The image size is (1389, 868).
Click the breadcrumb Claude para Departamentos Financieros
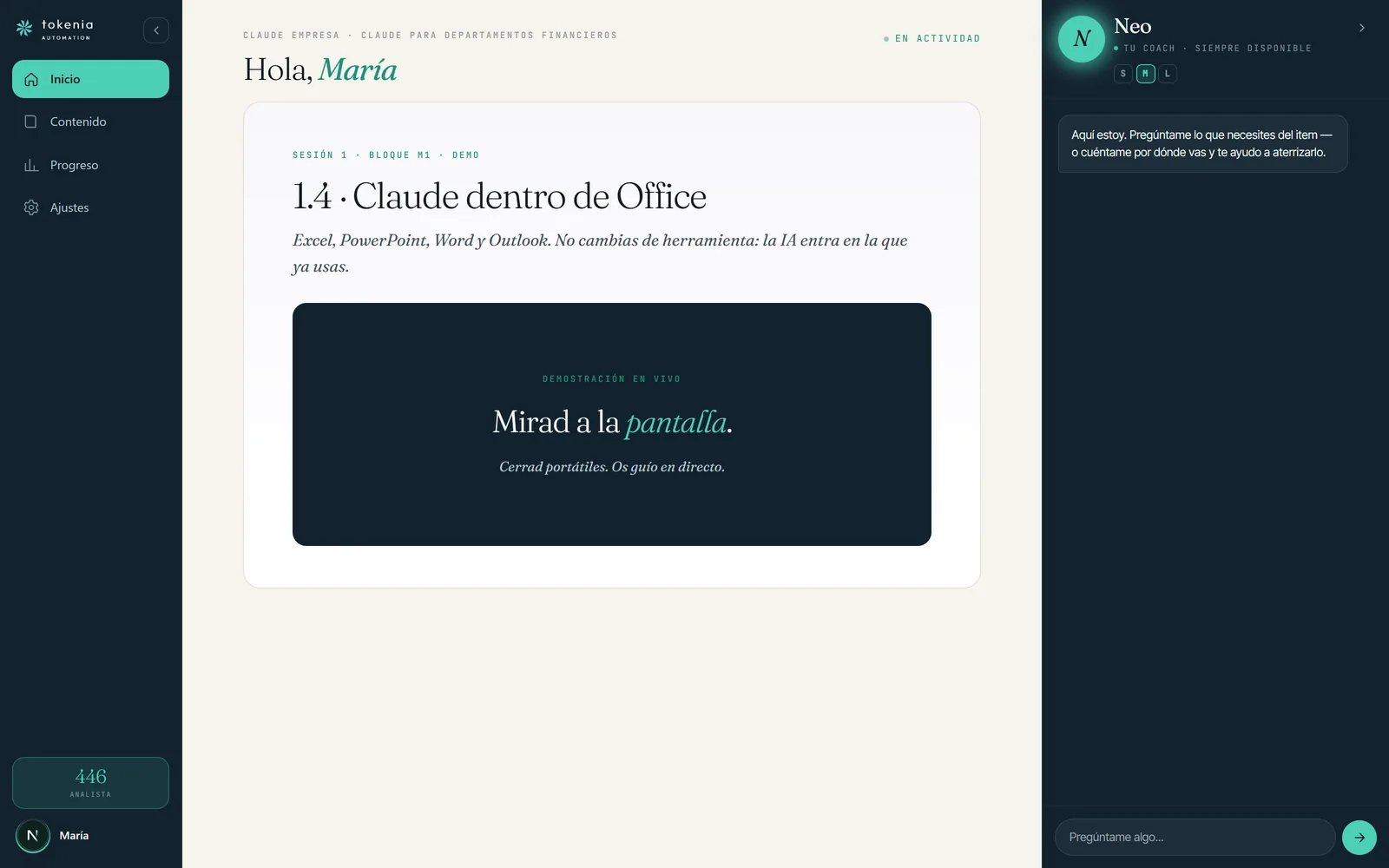[x=489, y=36]
